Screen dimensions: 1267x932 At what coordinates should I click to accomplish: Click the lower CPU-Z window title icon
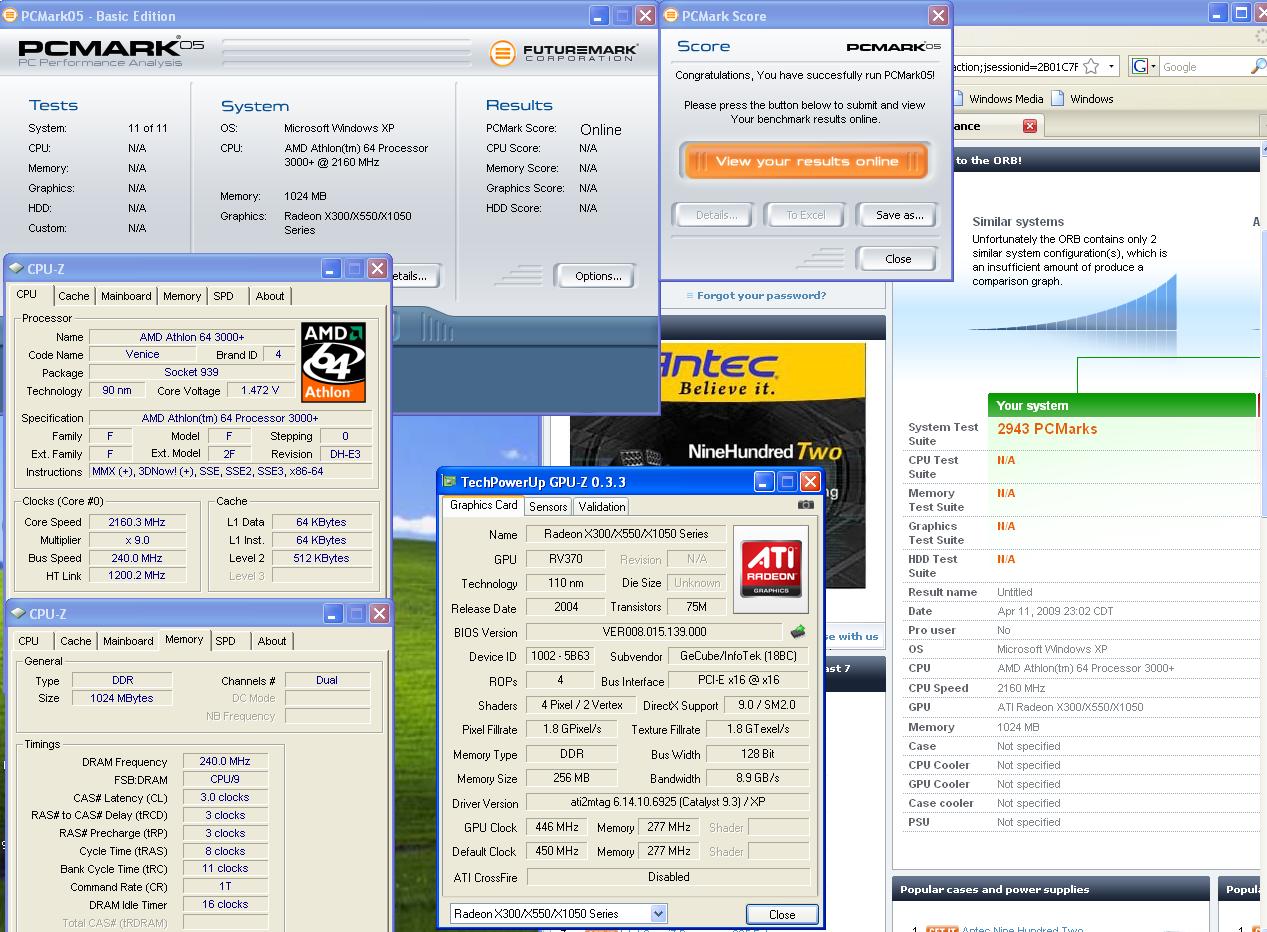point(17,614)
